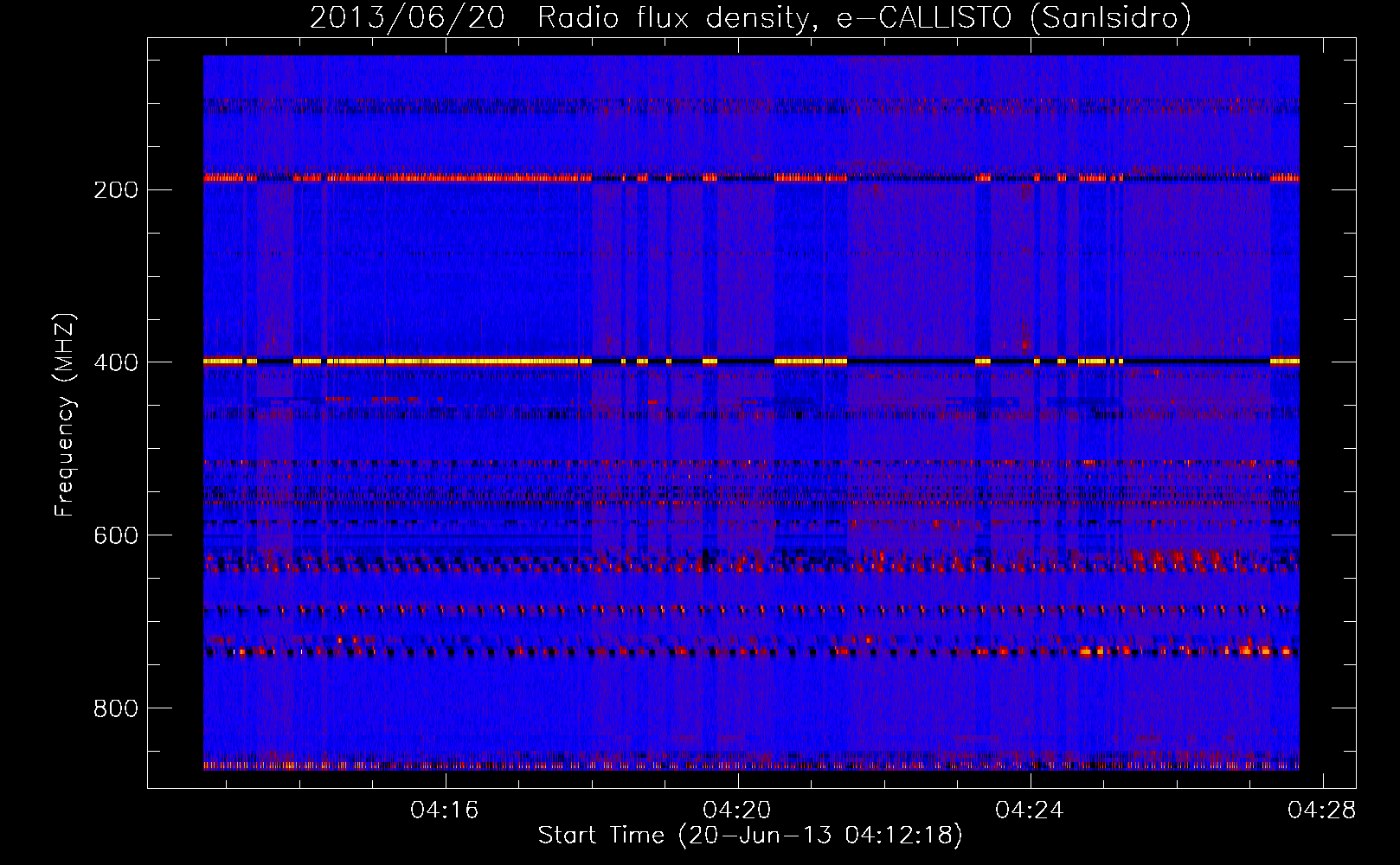The image size is (1400, 865).
Task: Select the 'Start Time (20-Jun-13 04:12:18)' axis label
Action: coord(750,836)
